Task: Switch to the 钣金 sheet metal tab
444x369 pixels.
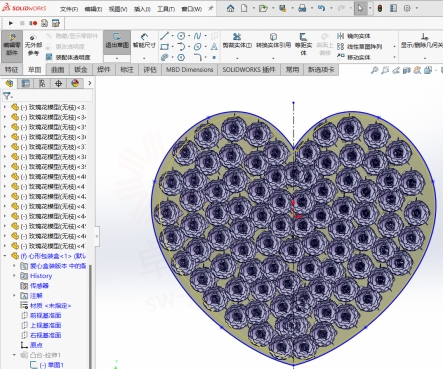Action: [x=81, y=70]
